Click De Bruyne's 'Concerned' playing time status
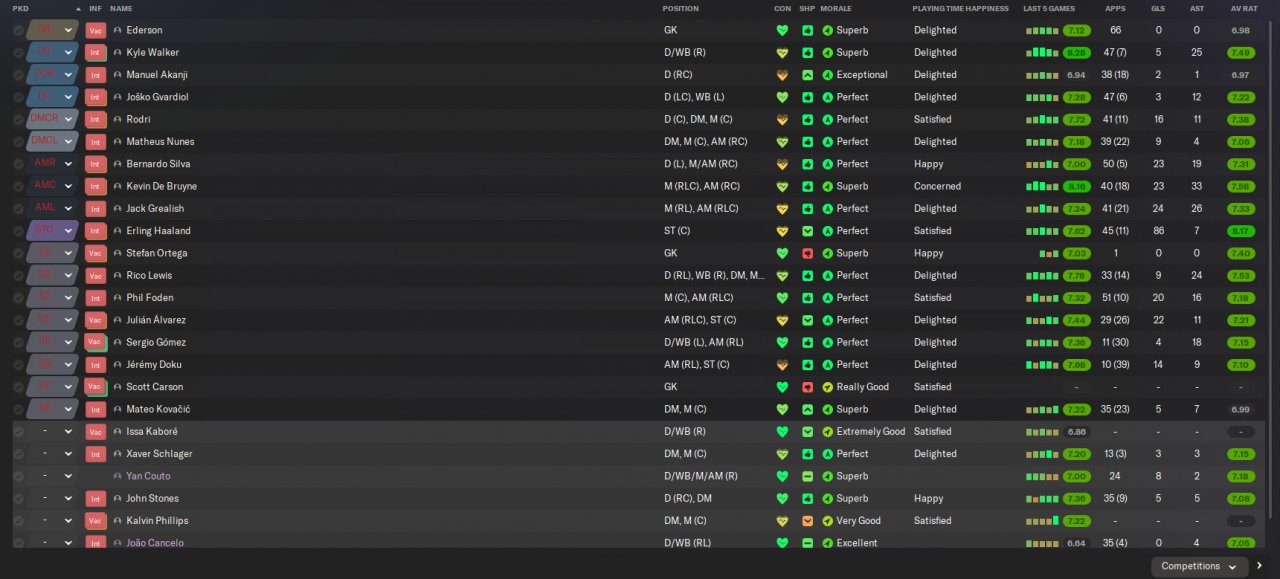 click(x=937, y=186)
